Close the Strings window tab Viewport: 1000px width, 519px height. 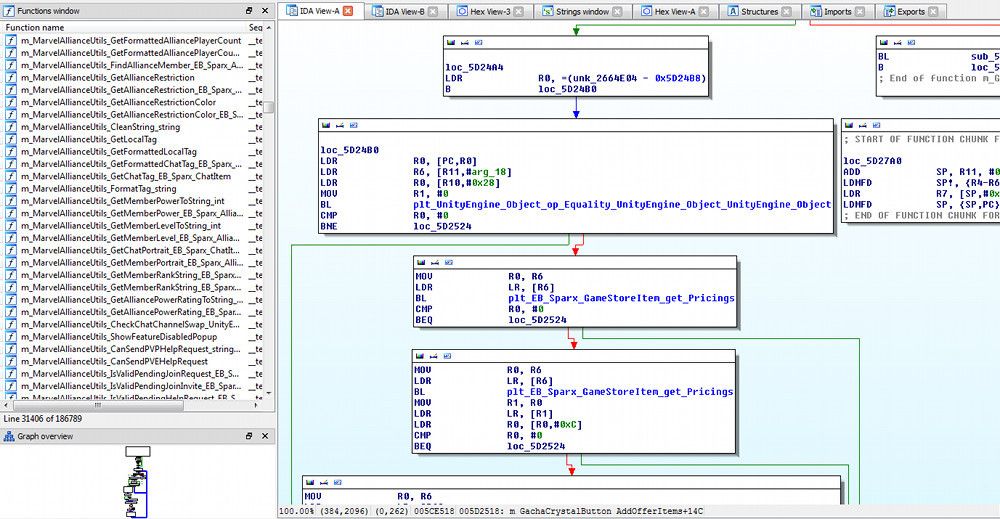617,12
